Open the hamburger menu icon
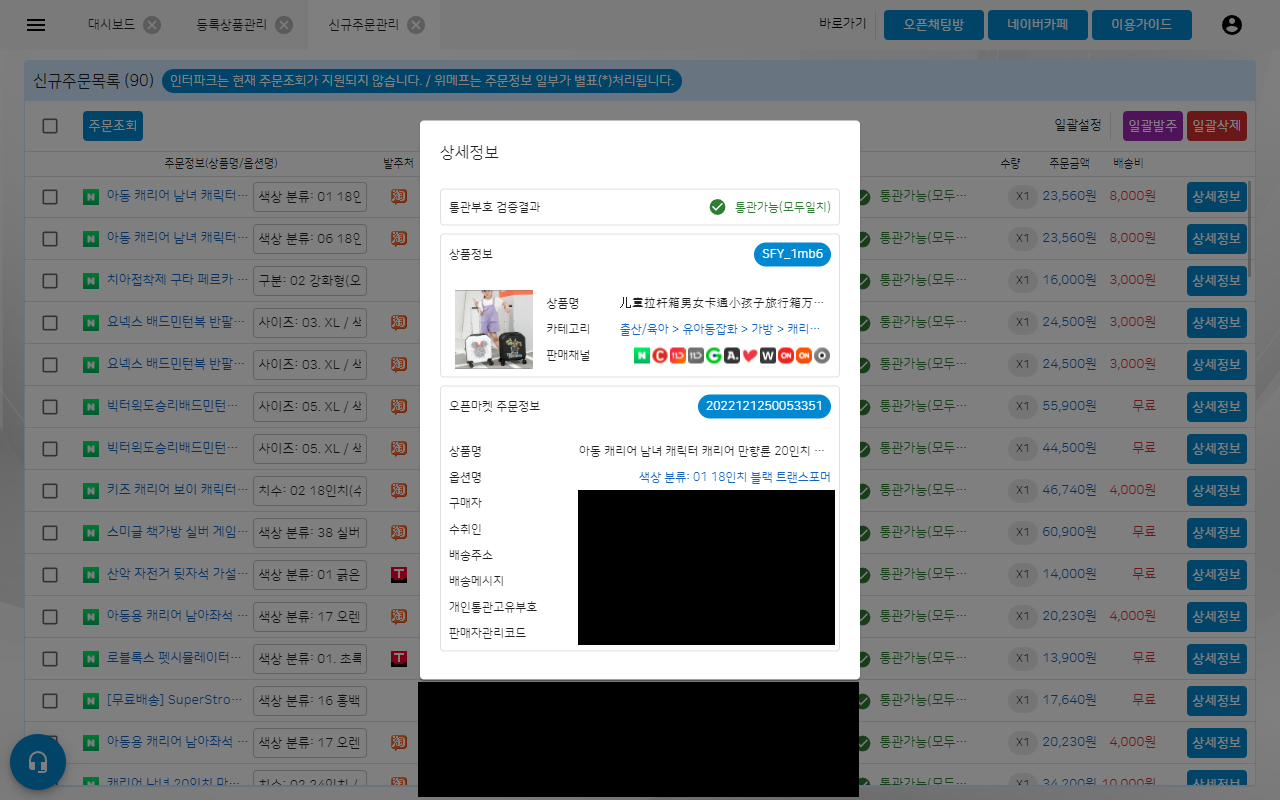Screen dimensions: 1280x800 pyautogui.click(x=36, y=25)
